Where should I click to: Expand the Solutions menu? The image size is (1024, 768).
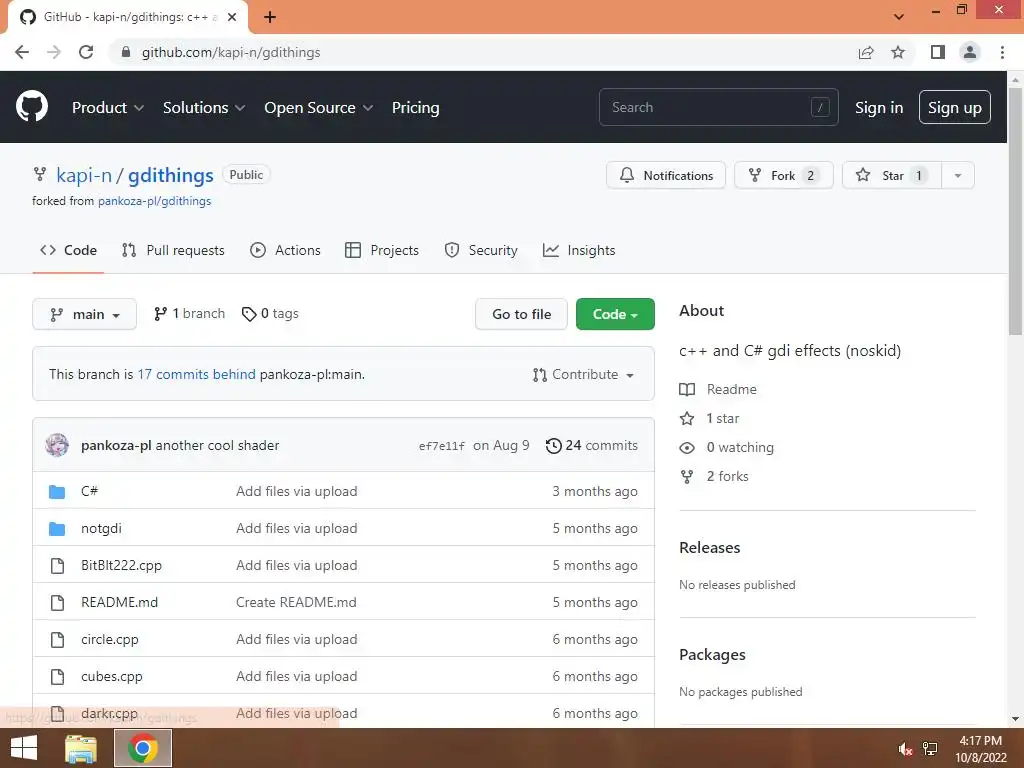pyautogui.click(x=204, y=107)
